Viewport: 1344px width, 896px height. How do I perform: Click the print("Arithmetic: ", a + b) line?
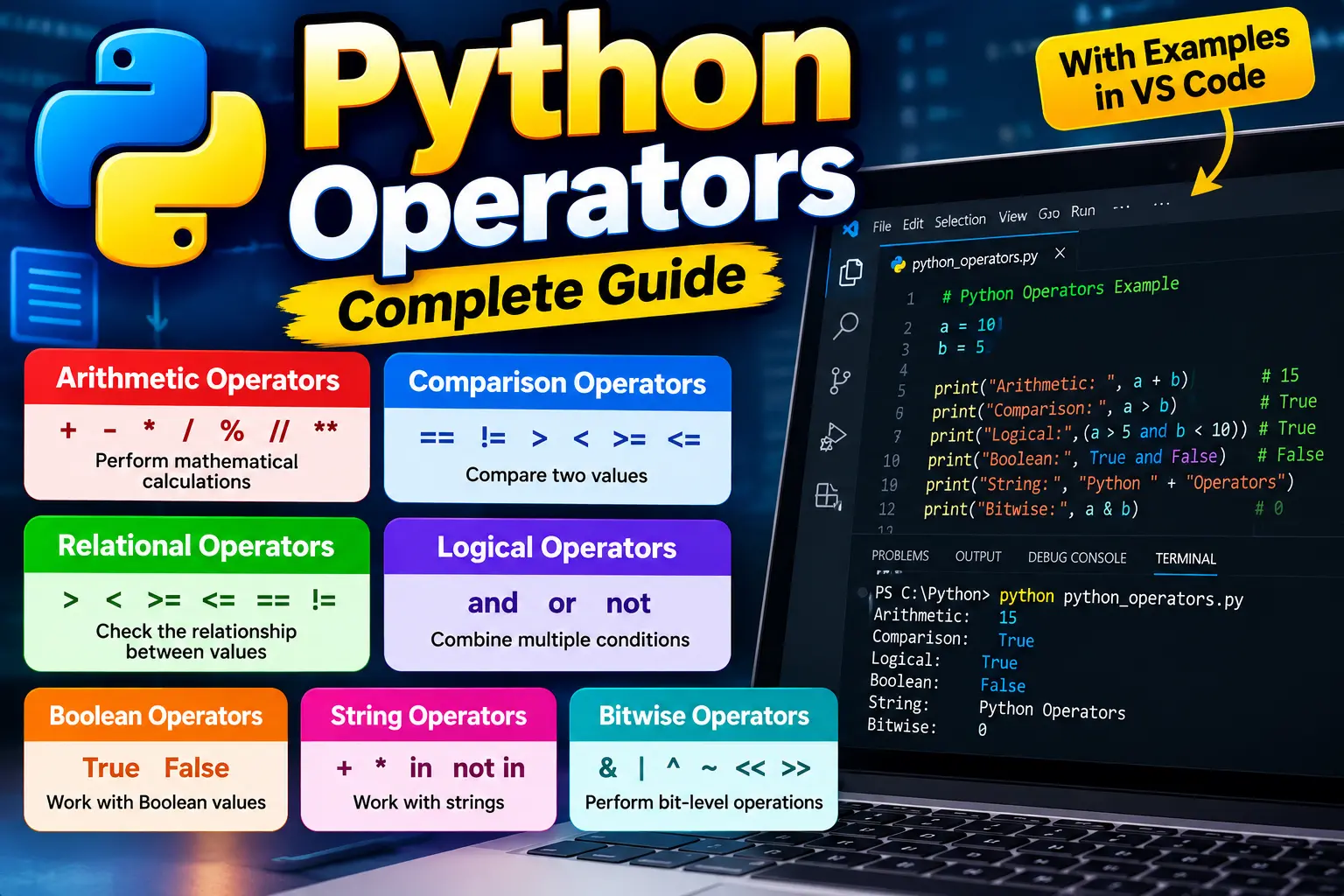point(1060,382)
